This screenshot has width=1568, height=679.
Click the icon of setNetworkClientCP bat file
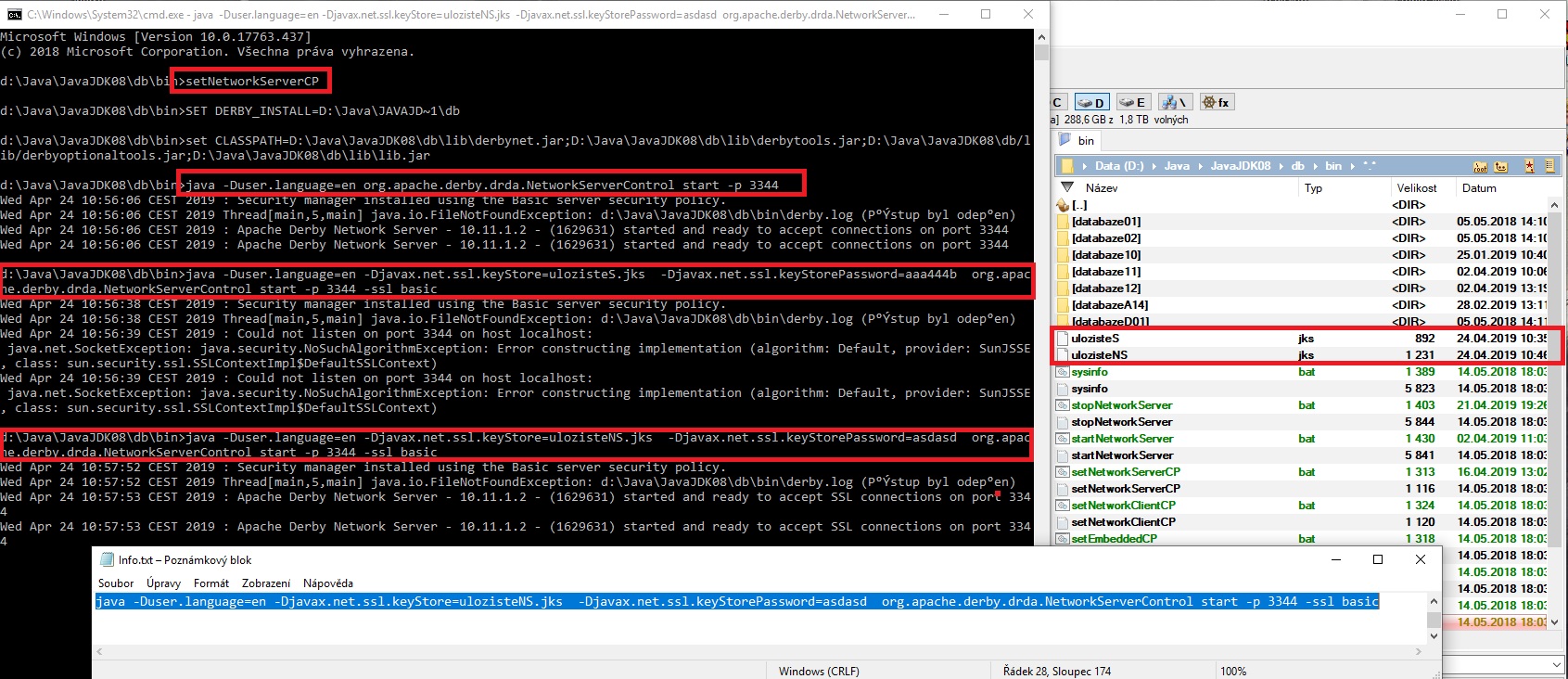[x=1063, y=506]
